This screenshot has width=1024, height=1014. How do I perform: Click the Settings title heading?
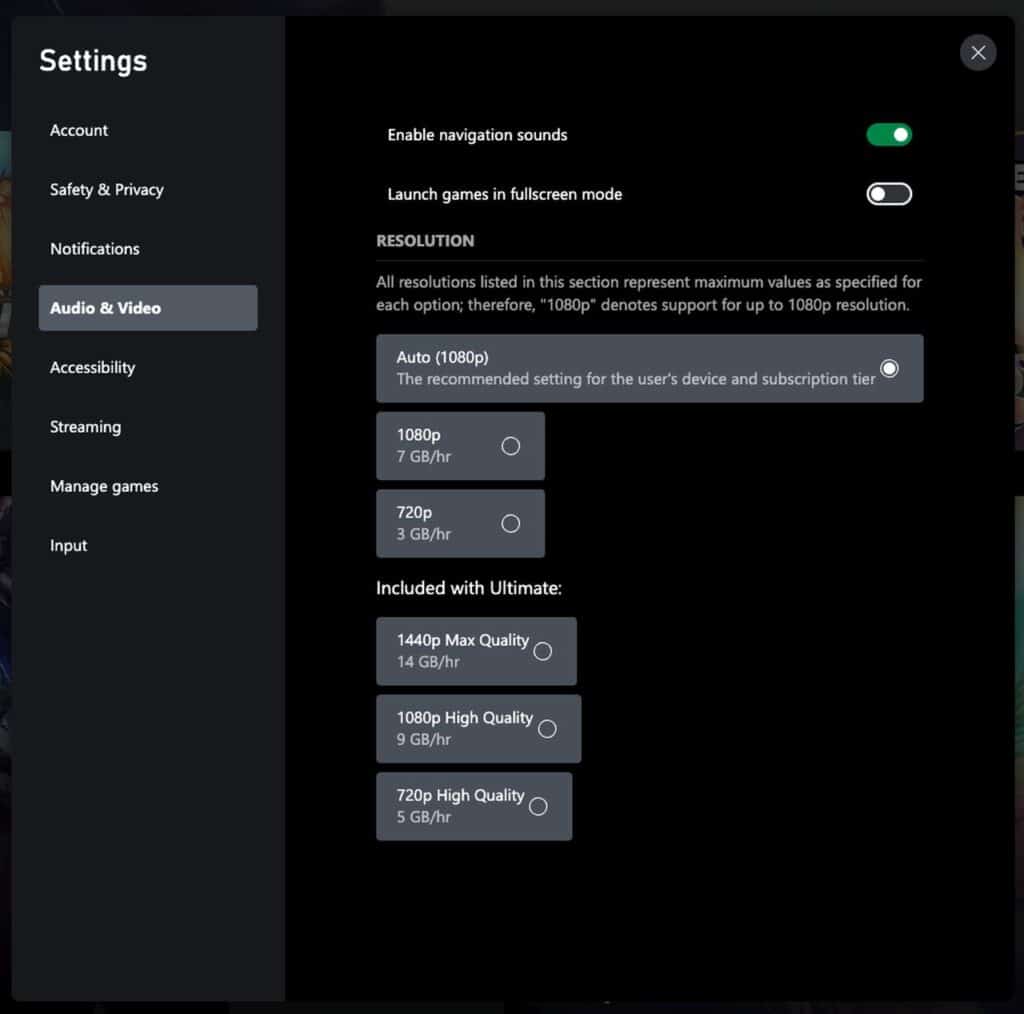93,61
